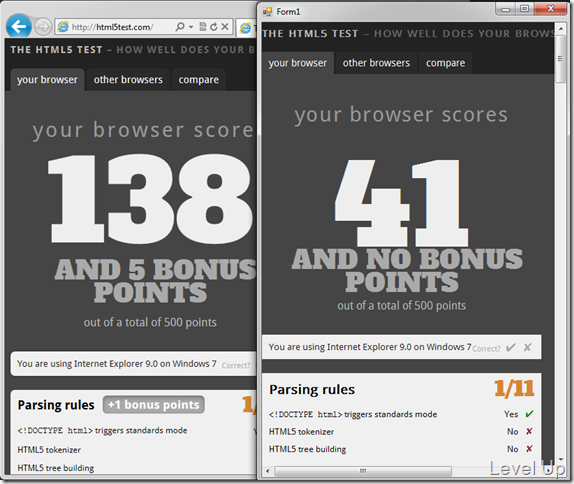Open 'other browsers' tab in IE window

128,79
